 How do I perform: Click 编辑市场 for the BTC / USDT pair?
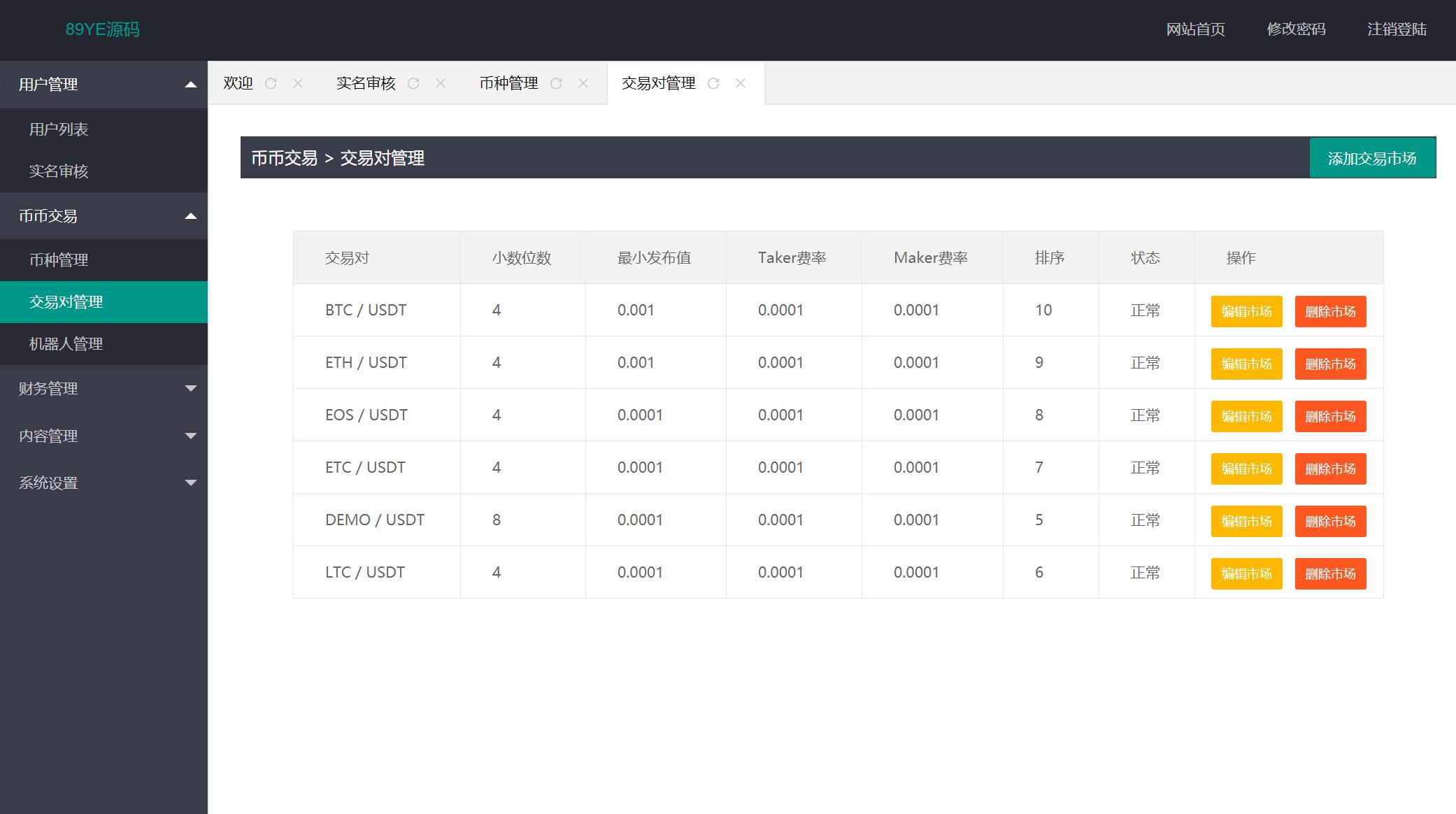pyautogui.click(x=1246, y=311)
